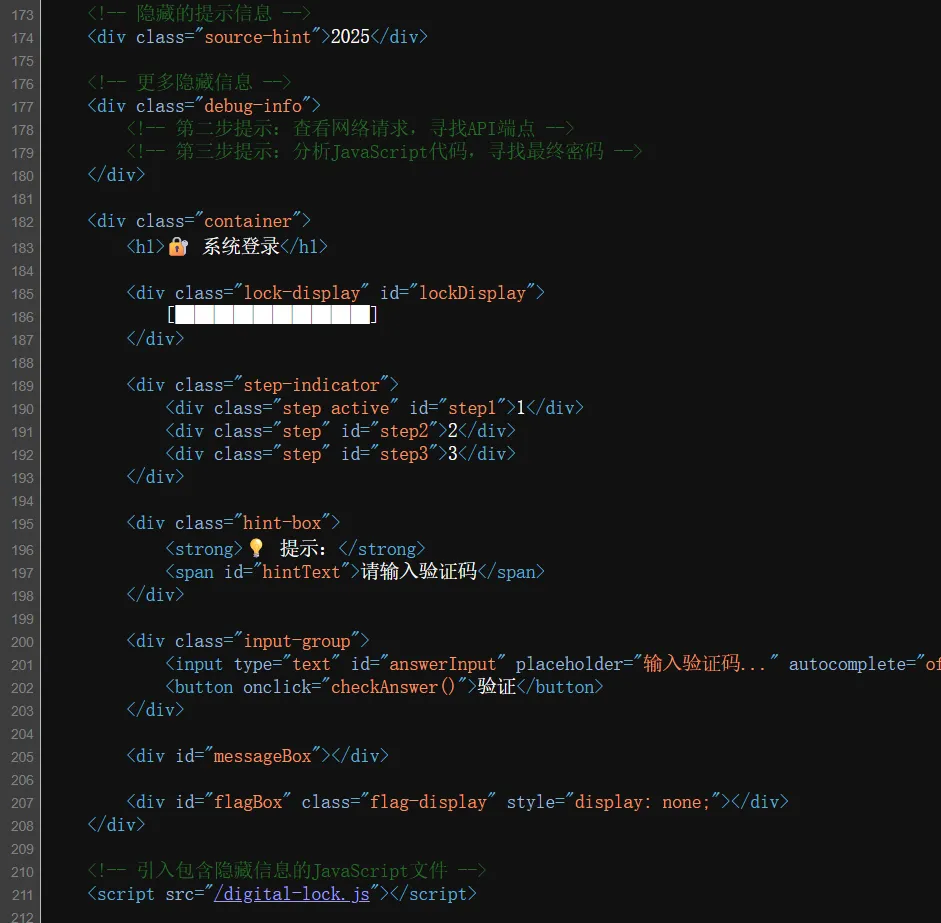This screenshot has height=923, width=941.
Task: Click line number 174 in the gutter
Action: tap(21, 38)
